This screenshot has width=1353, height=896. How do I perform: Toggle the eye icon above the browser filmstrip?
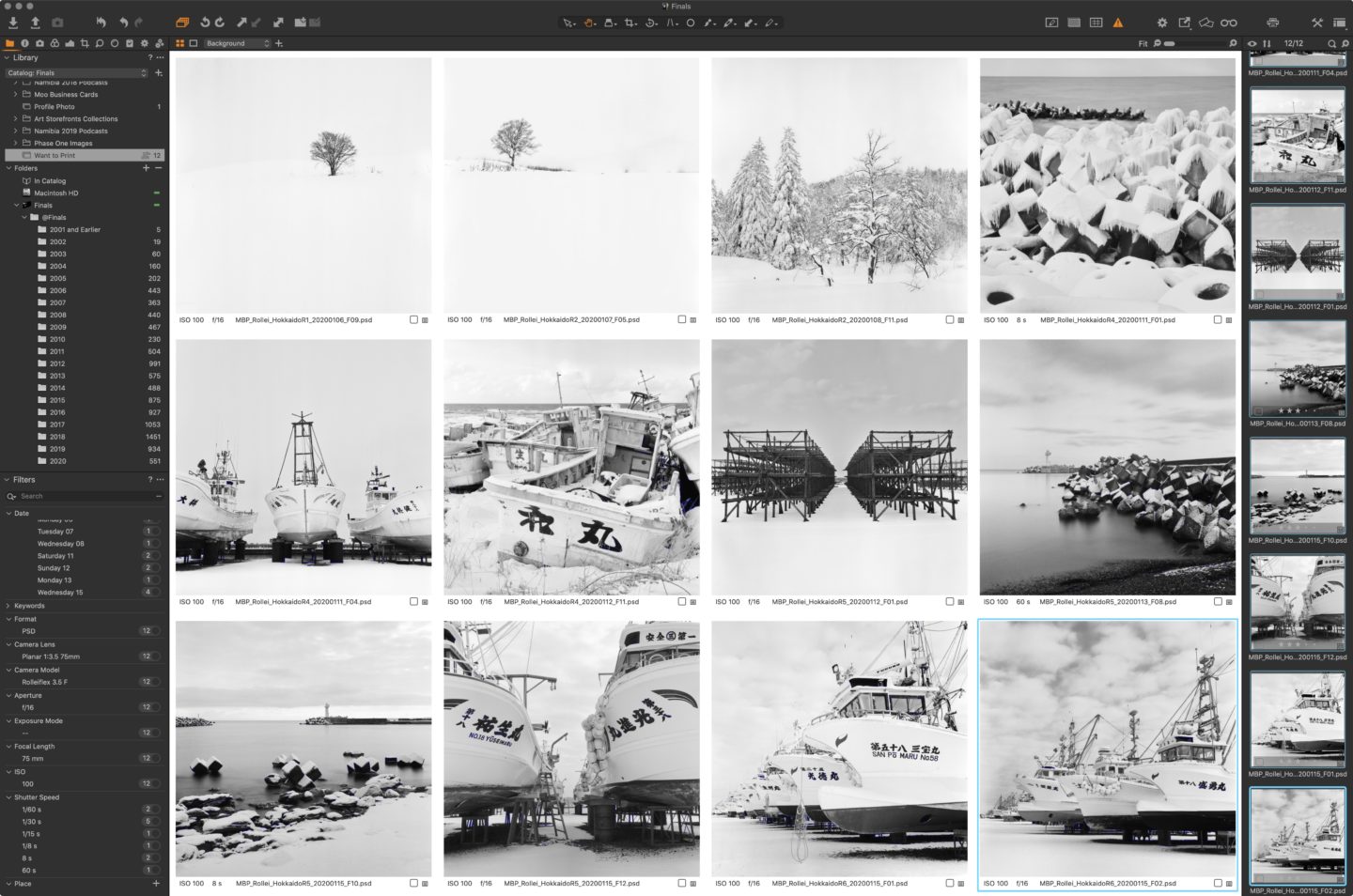[1252, 43]
